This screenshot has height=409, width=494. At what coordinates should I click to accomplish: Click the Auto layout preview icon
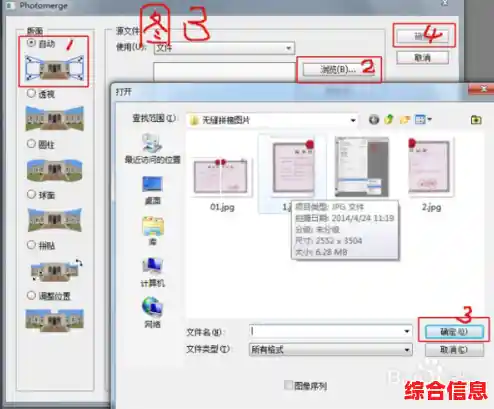coord(55,68)
